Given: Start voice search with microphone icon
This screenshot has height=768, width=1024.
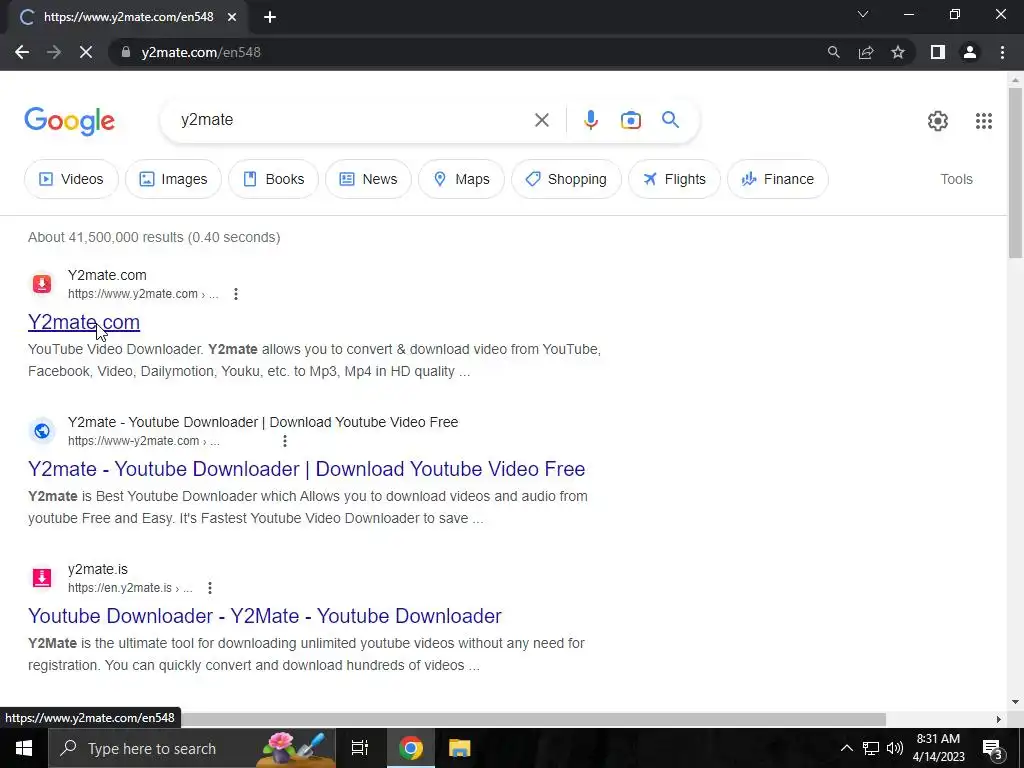Looking at the screenshot, I should point(590,120).
